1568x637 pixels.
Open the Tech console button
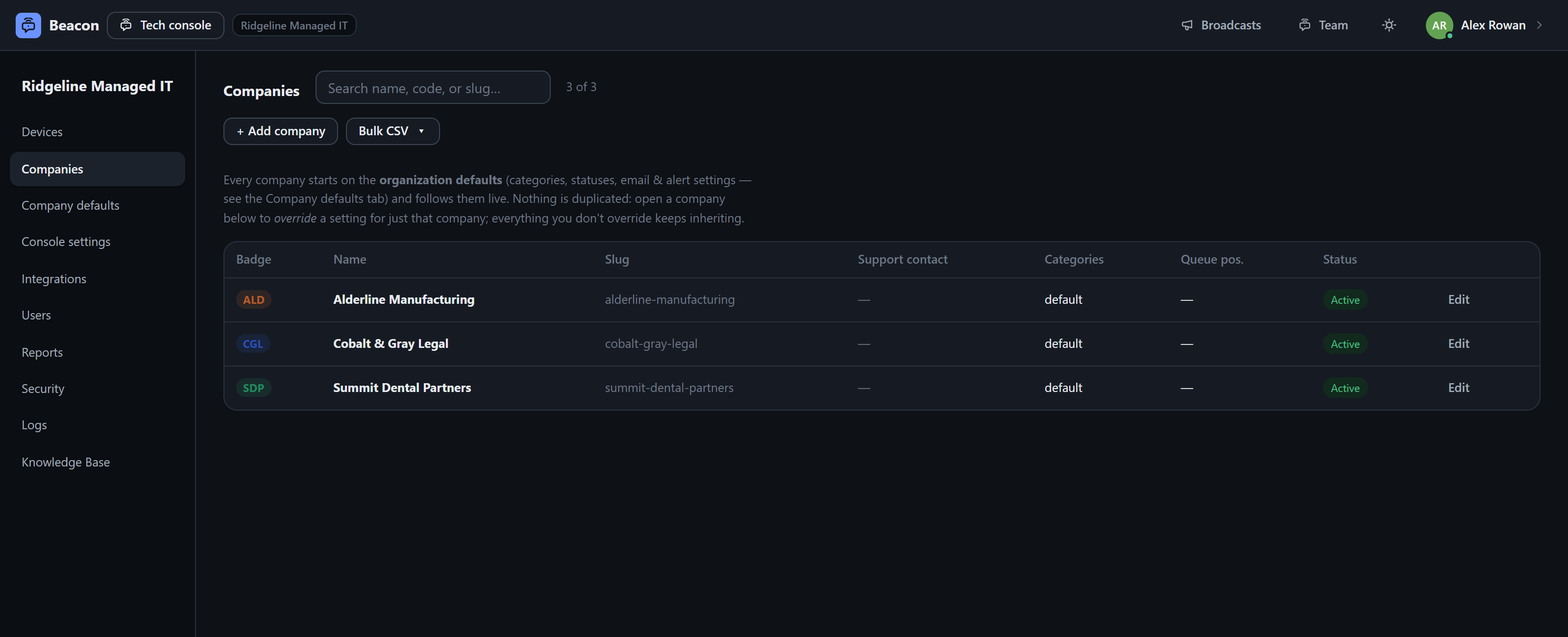tap(166, 25)
